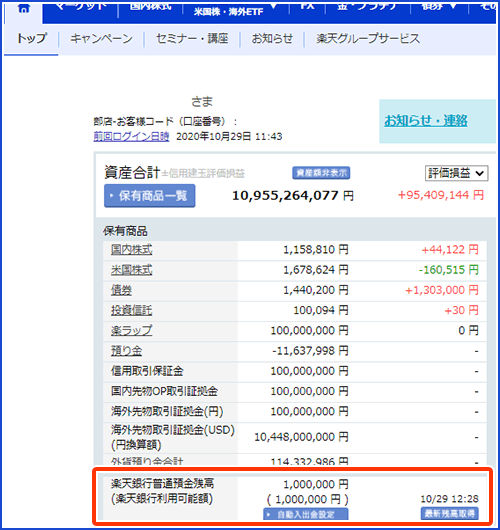Open the 評価損益 dropdown

(x=456, y=173)
